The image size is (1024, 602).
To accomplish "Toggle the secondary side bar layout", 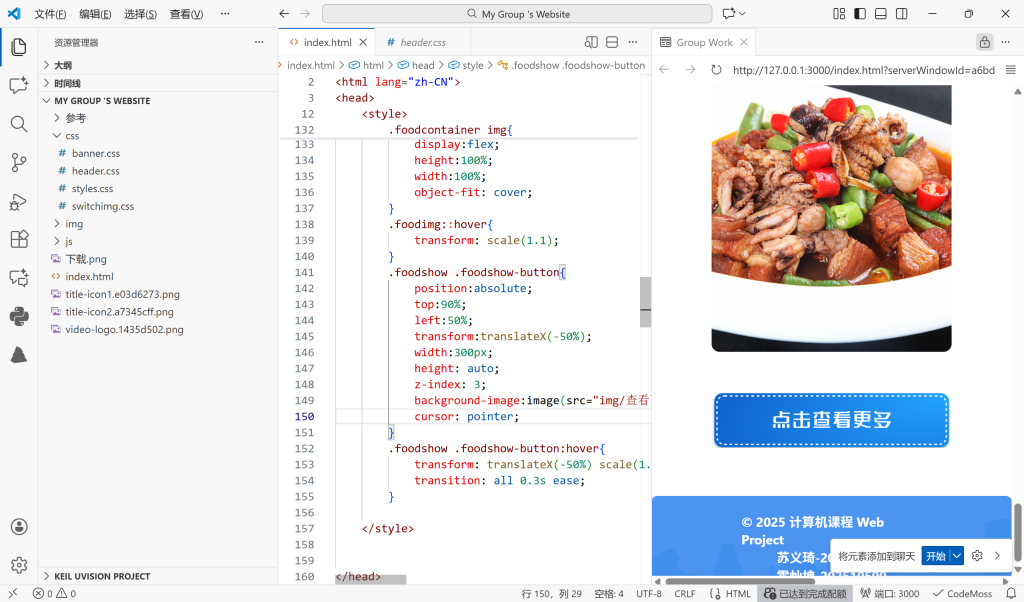I will 902,14.
